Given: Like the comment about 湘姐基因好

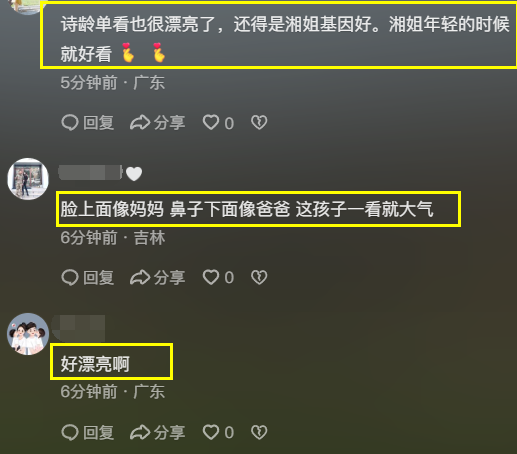Looking at the screenshot, I should point(211,122).
